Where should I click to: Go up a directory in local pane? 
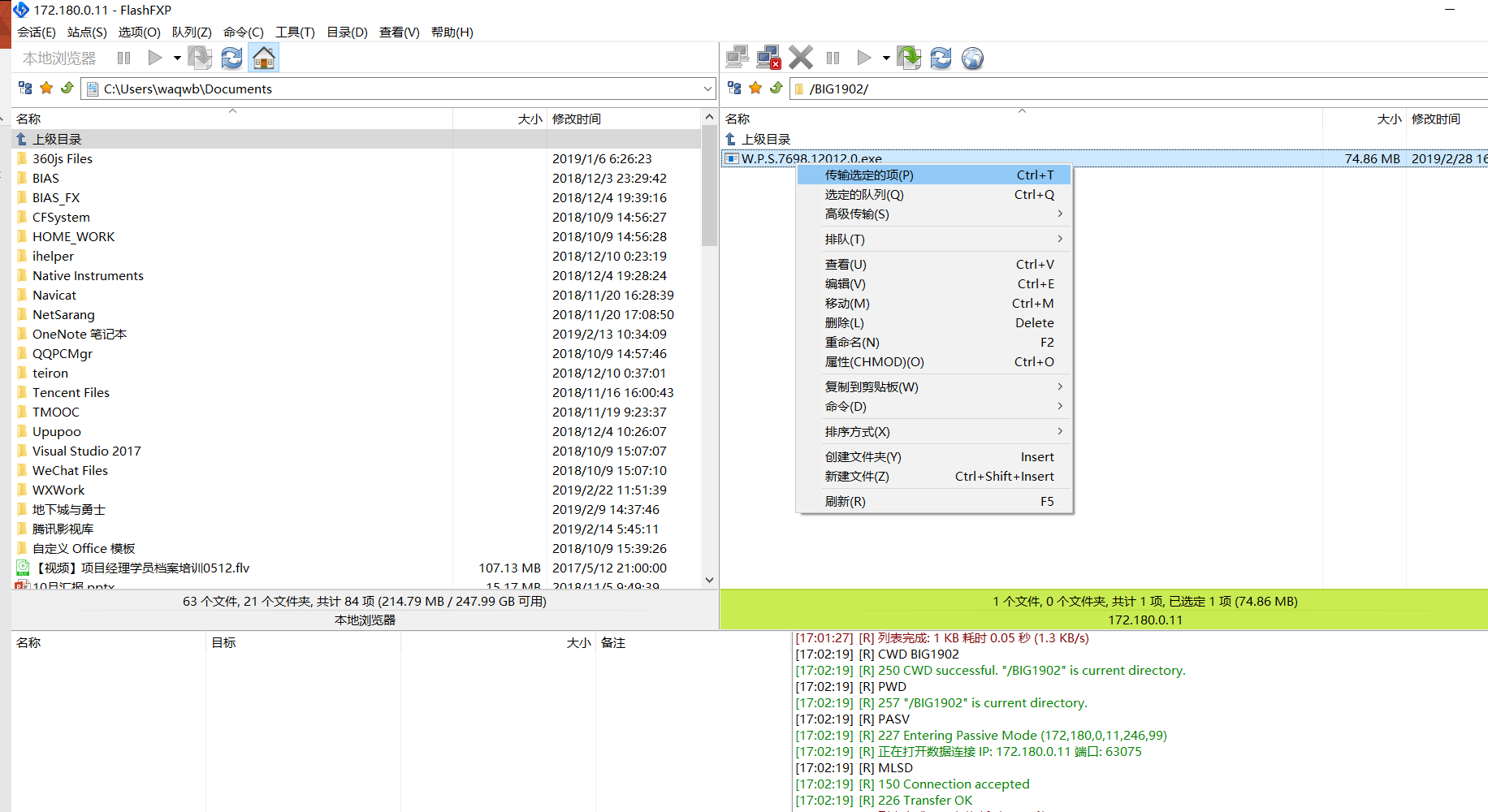67,88
